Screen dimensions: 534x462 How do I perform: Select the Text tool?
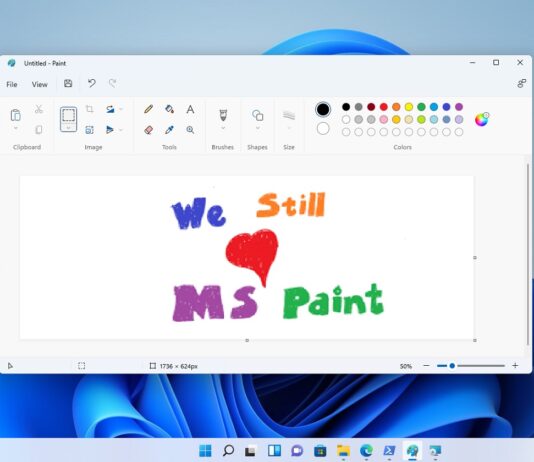coord(190,109)
